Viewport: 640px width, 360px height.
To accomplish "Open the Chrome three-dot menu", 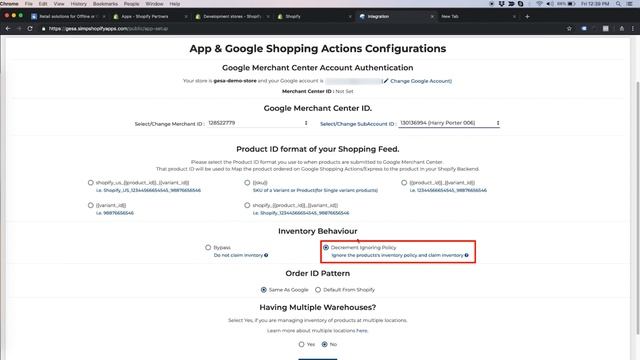I will [x=633, y=29].
